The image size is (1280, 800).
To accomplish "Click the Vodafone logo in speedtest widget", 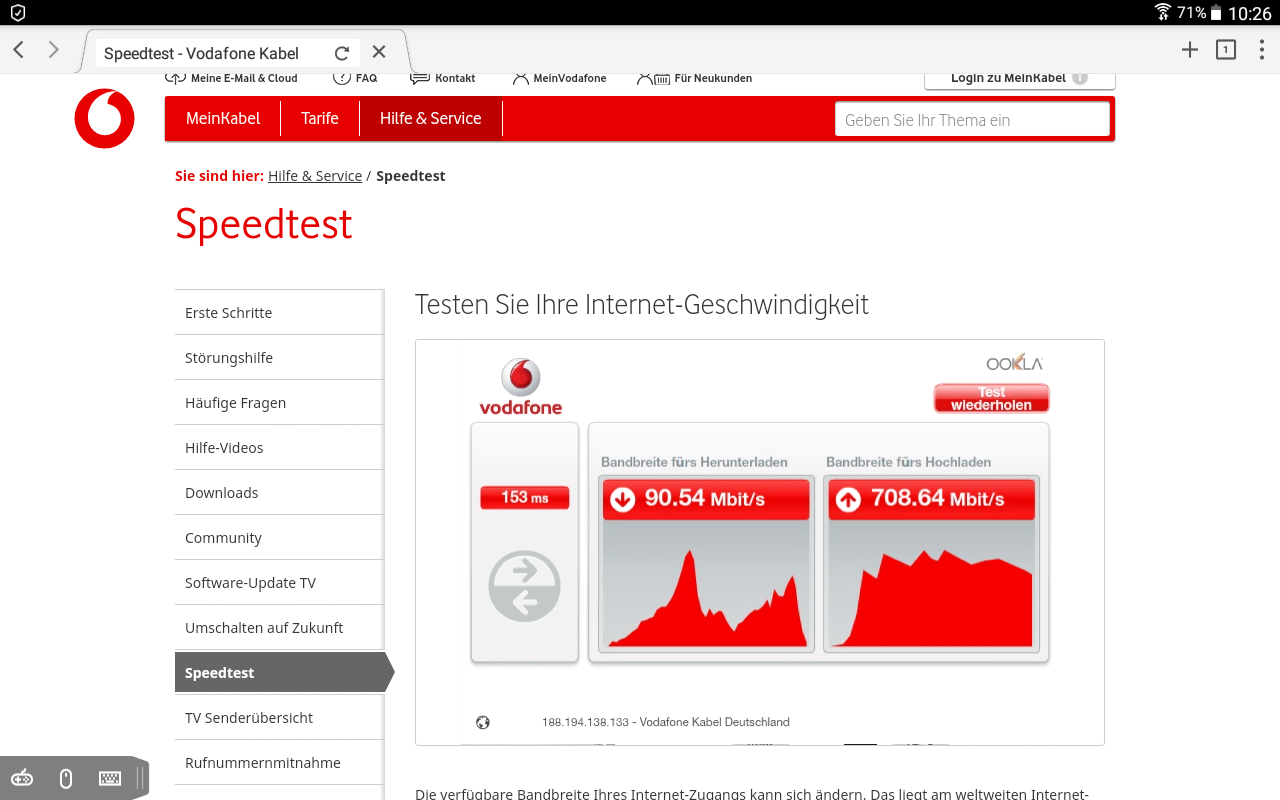I will [521, 387].
